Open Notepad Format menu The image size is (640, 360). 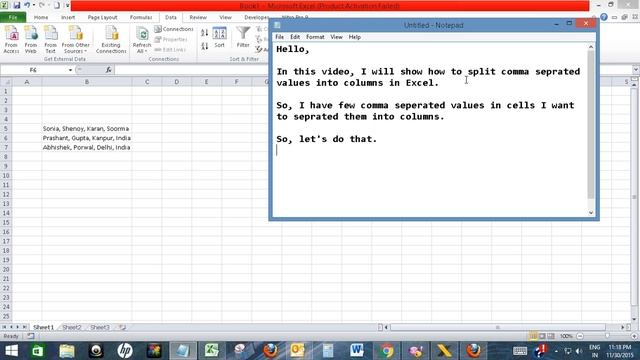click(x=315, y=37)
